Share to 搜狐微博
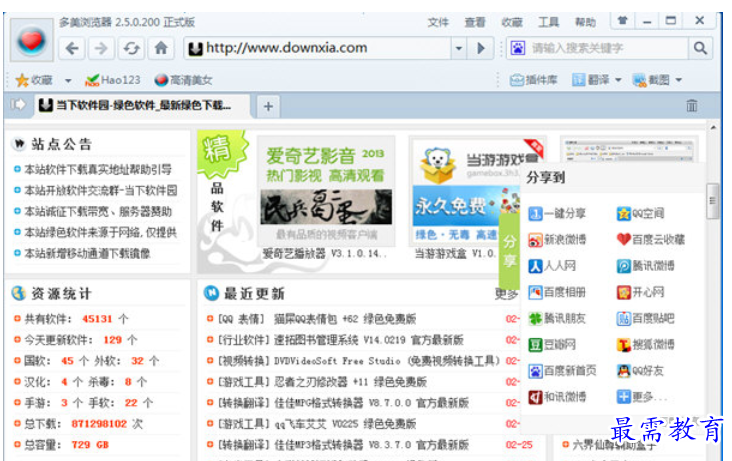Viewport: 732px width, 461px height. (x=645, y=345)
